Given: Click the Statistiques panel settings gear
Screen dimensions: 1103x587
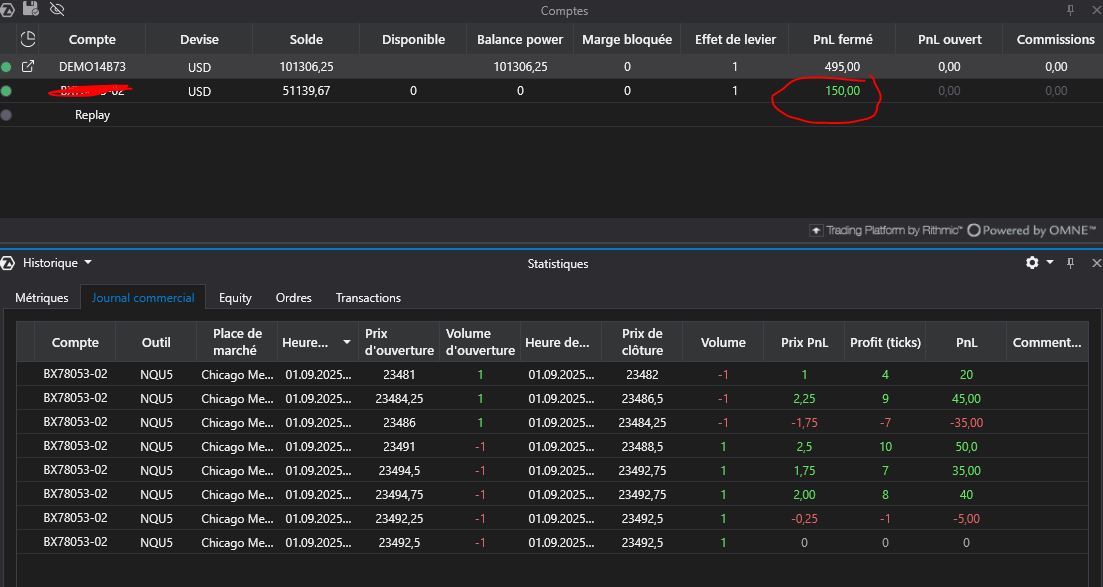Looking at the screenshot, I should click(x=1032, y=263).
